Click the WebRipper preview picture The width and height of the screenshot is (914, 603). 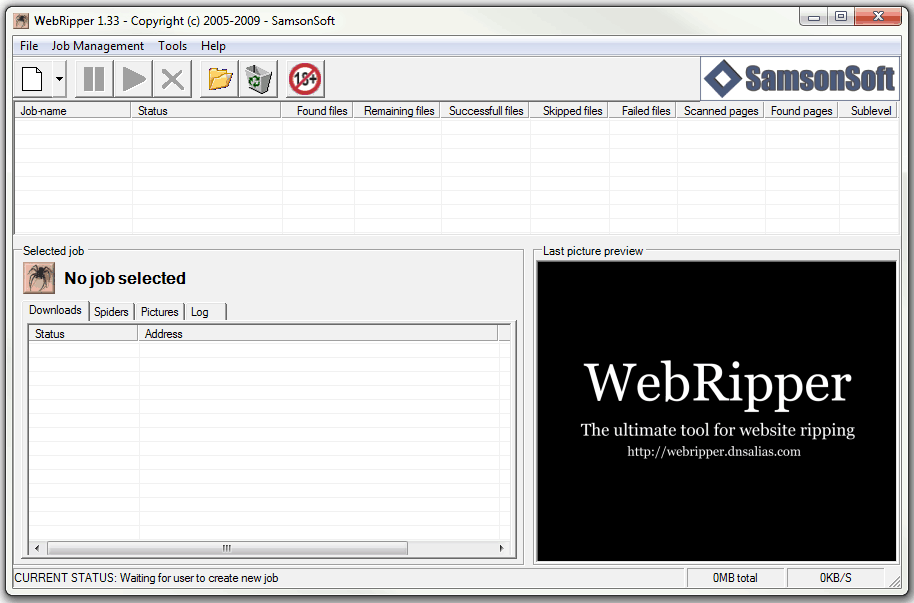point(716,411)
